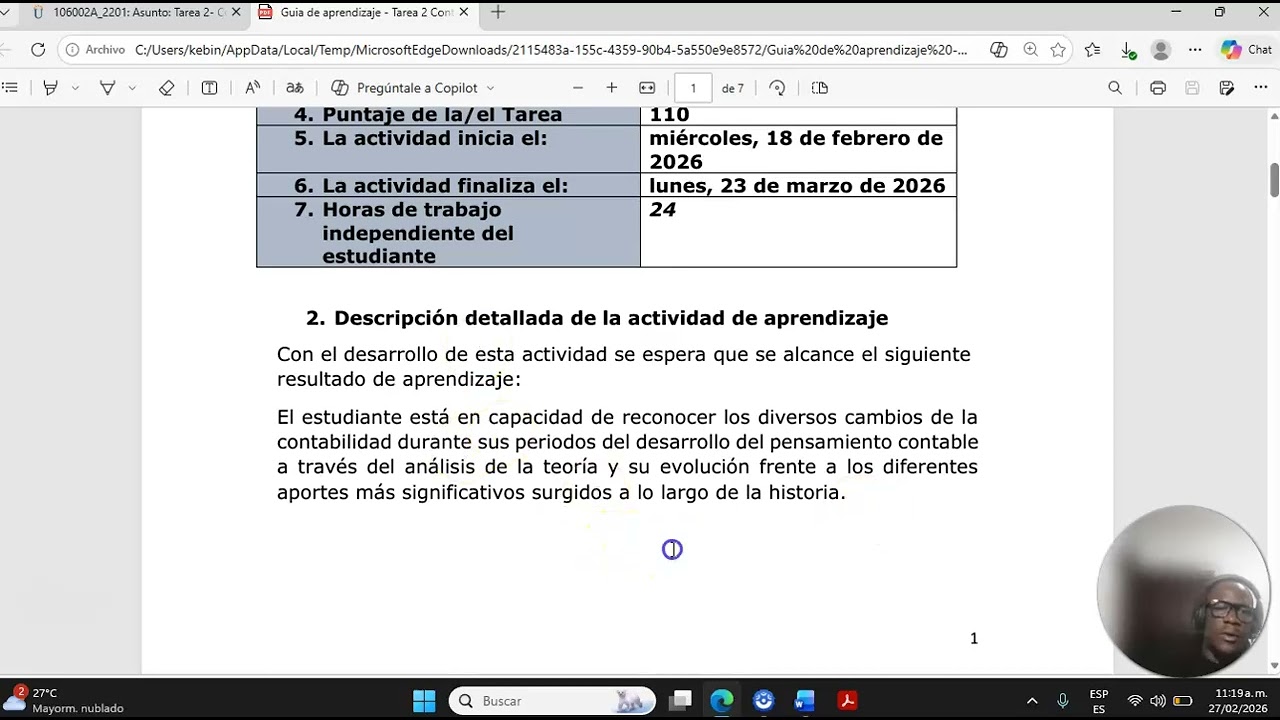Open Edge settings and more menu
The width and height of the screenshot is (1280, 720).
1195,49
